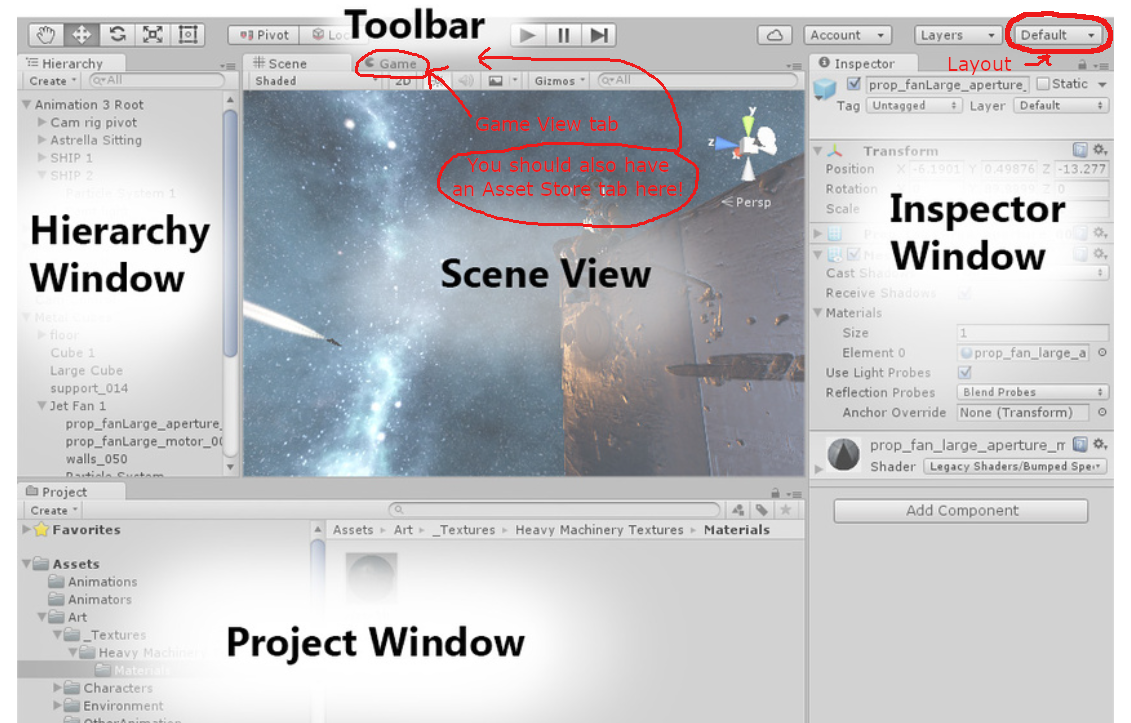Expand SHIP 1 in Hierarchy
This screenshot has width=1131, height=723.
(x=42, y=157)
